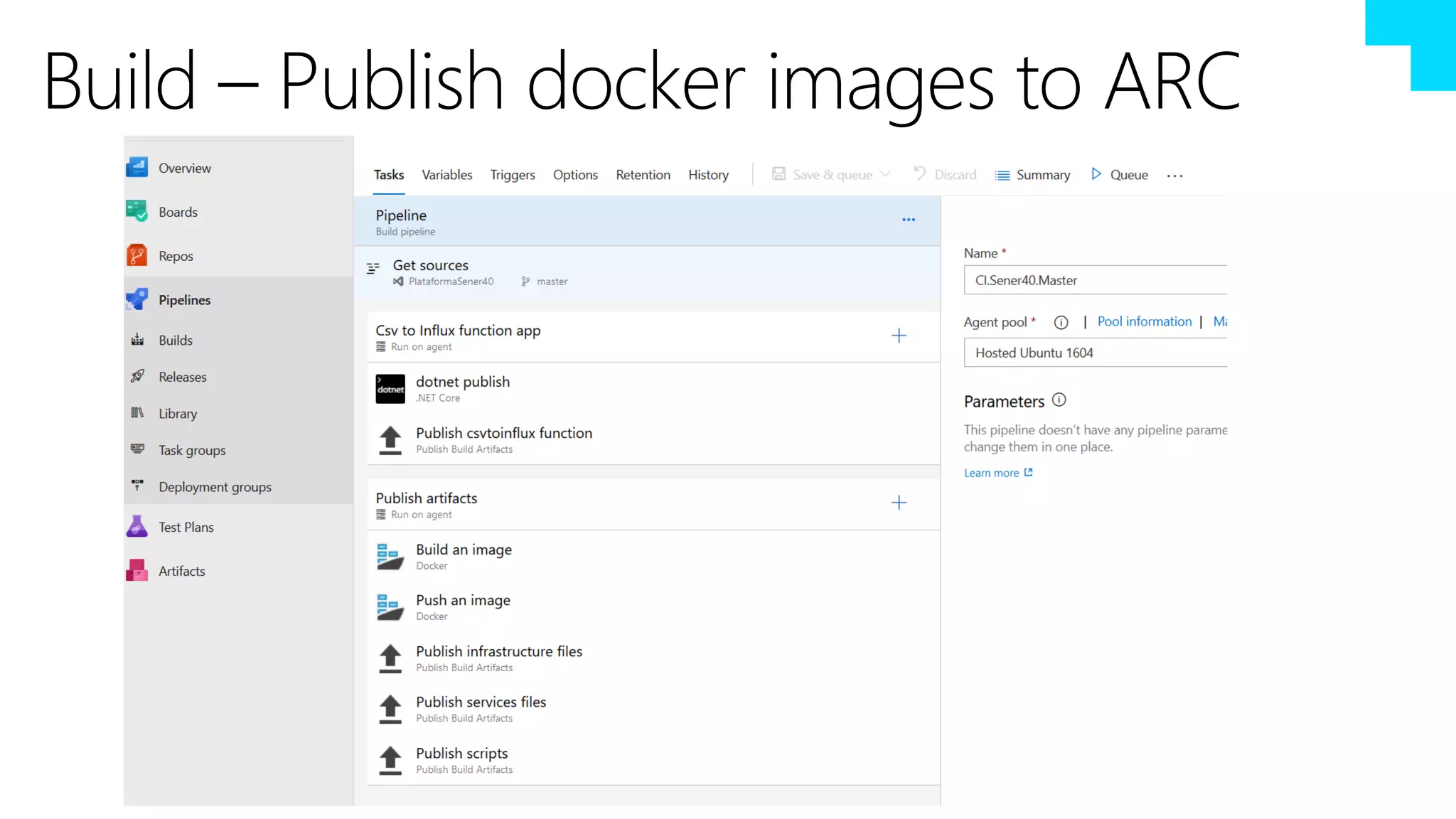Open the Boards sidebar icon
Screen dimensions: 1456x819
point(136,211)
